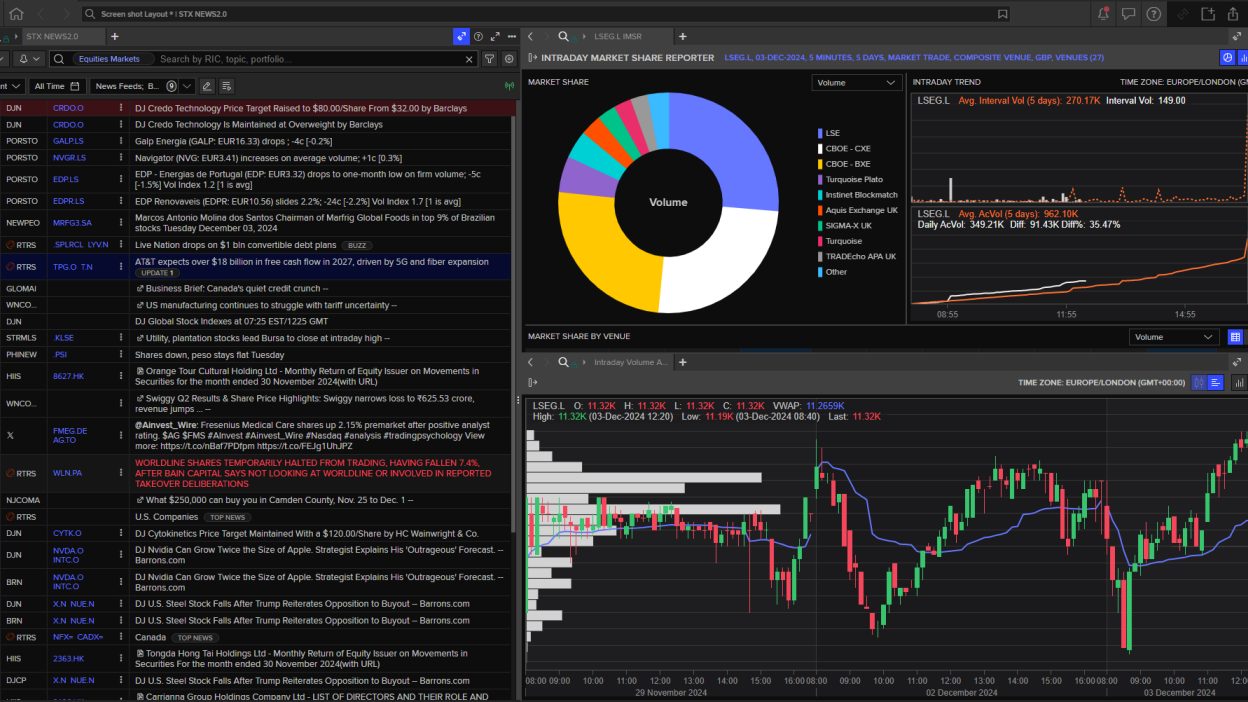Open help icon in STX NEWS panel header
This screenshot has width=1248, height=702.
(x=478, y=36)
